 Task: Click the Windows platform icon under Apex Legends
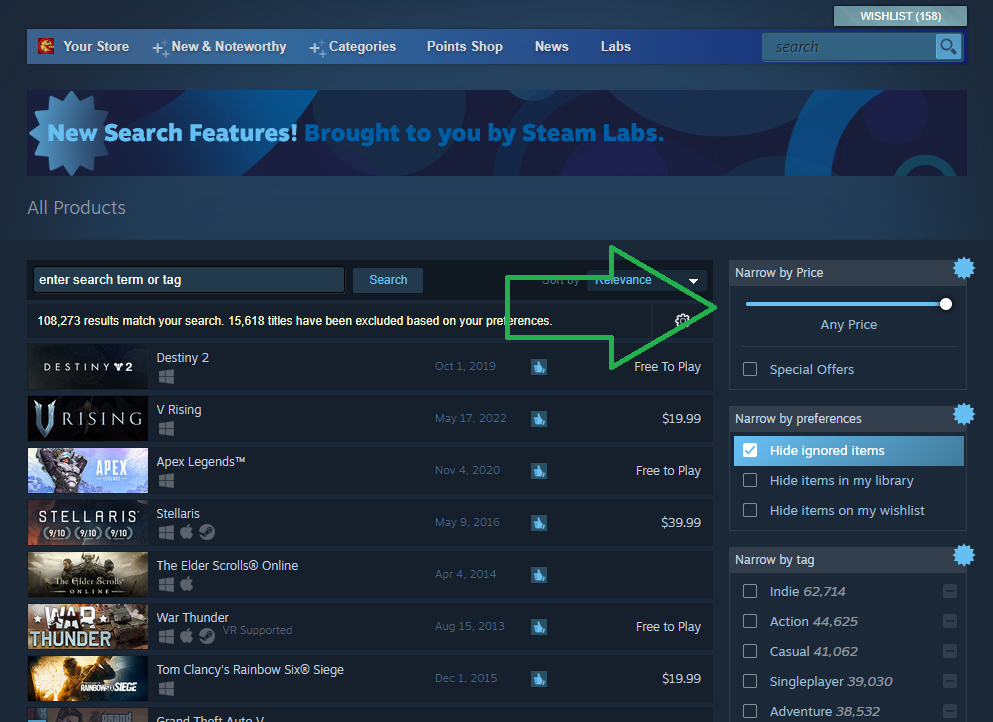166,481
